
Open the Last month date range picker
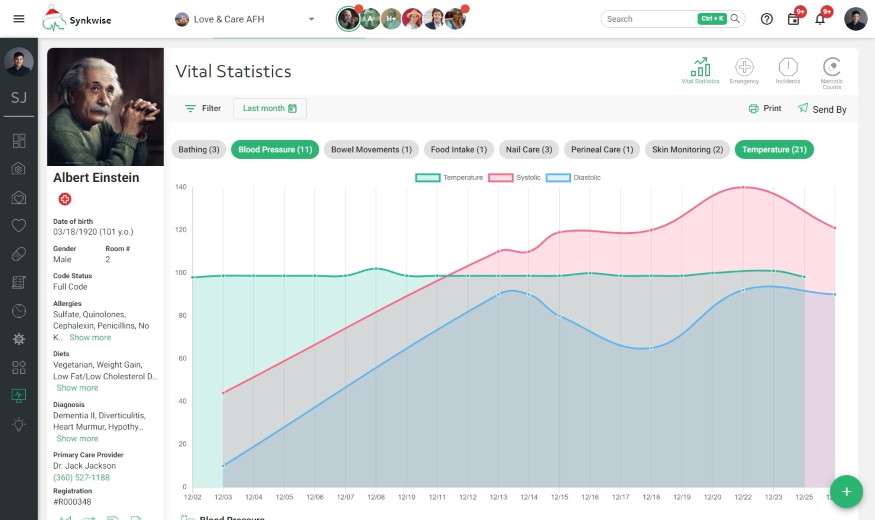(270, 108)
